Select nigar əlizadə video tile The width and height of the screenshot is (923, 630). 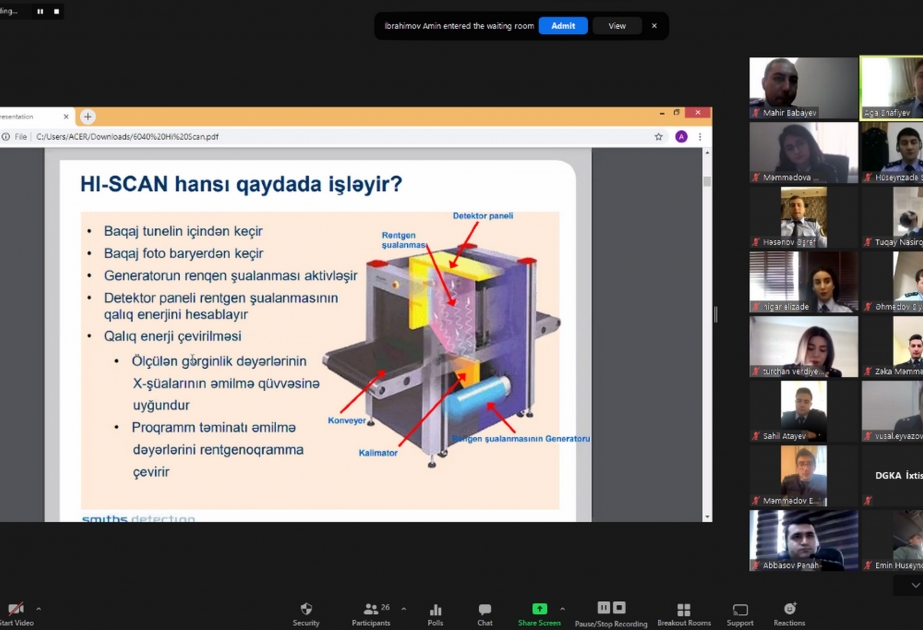click(x=804, y=282)
